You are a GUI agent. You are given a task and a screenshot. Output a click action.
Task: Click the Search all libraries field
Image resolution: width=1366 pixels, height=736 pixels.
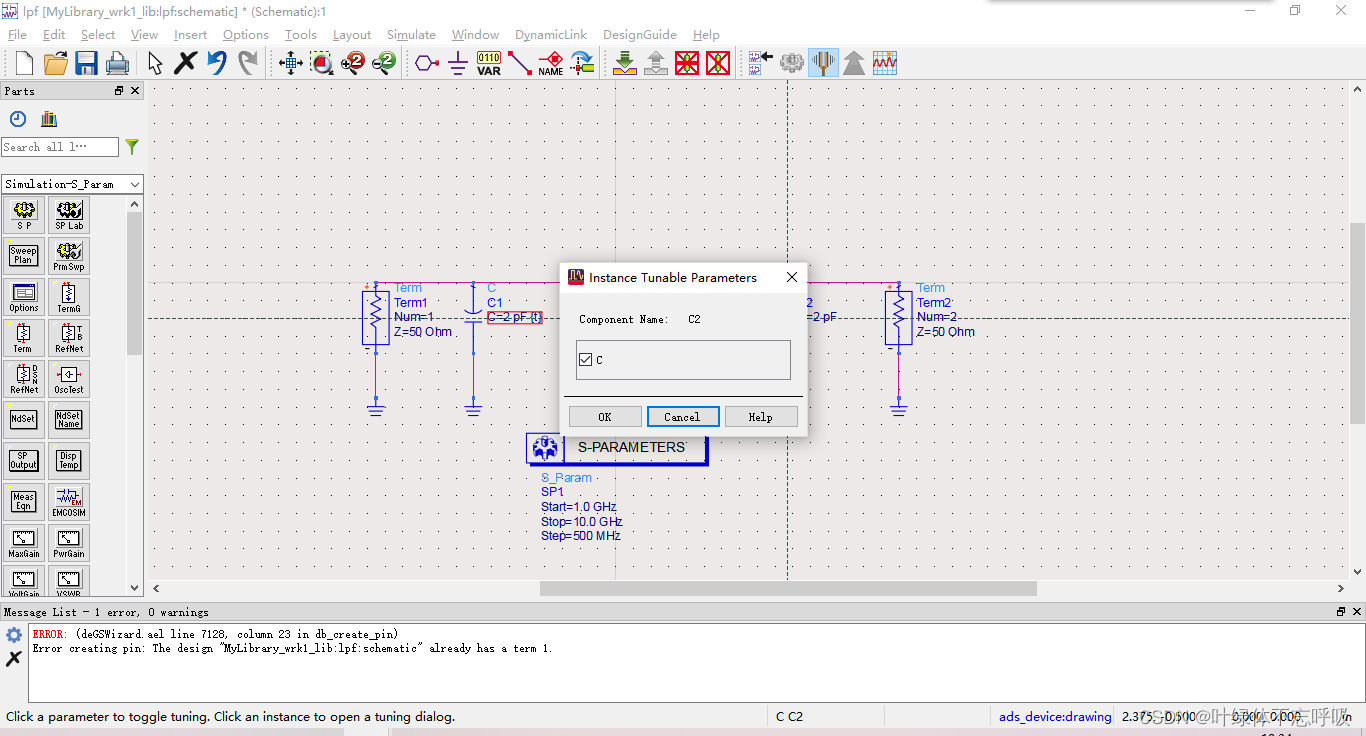click(60, 147)
